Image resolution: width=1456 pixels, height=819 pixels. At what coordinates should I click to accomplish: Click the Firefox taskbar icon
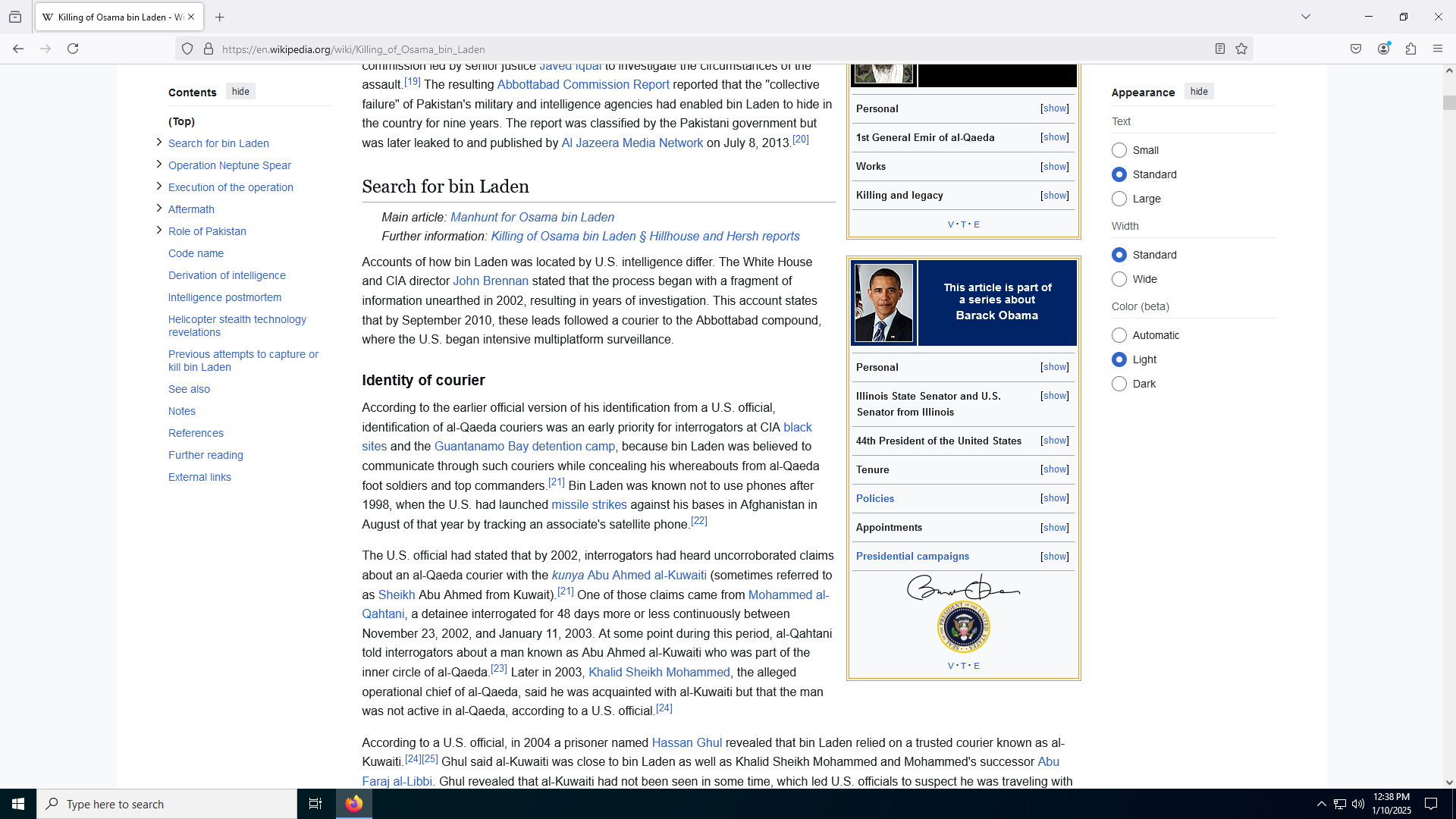point(354,804)
